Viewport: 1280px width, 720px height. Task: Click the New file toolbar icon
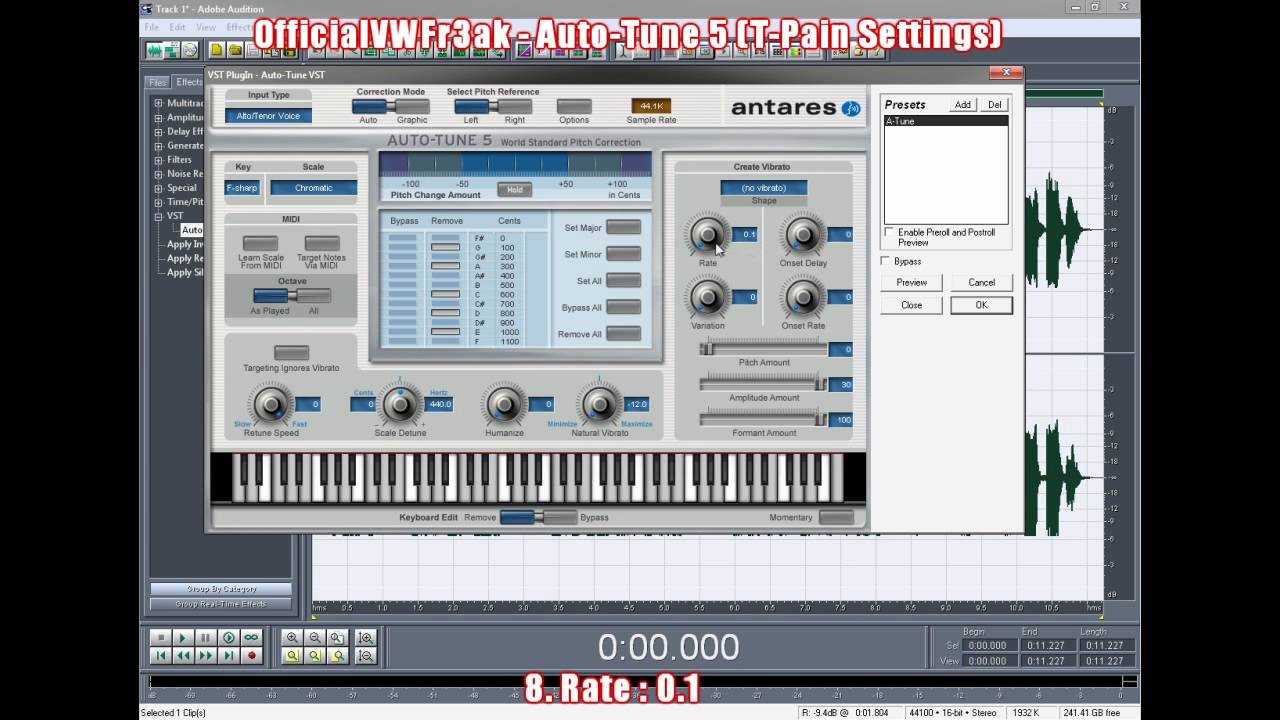pyautogui.click(x=217, y=50)
